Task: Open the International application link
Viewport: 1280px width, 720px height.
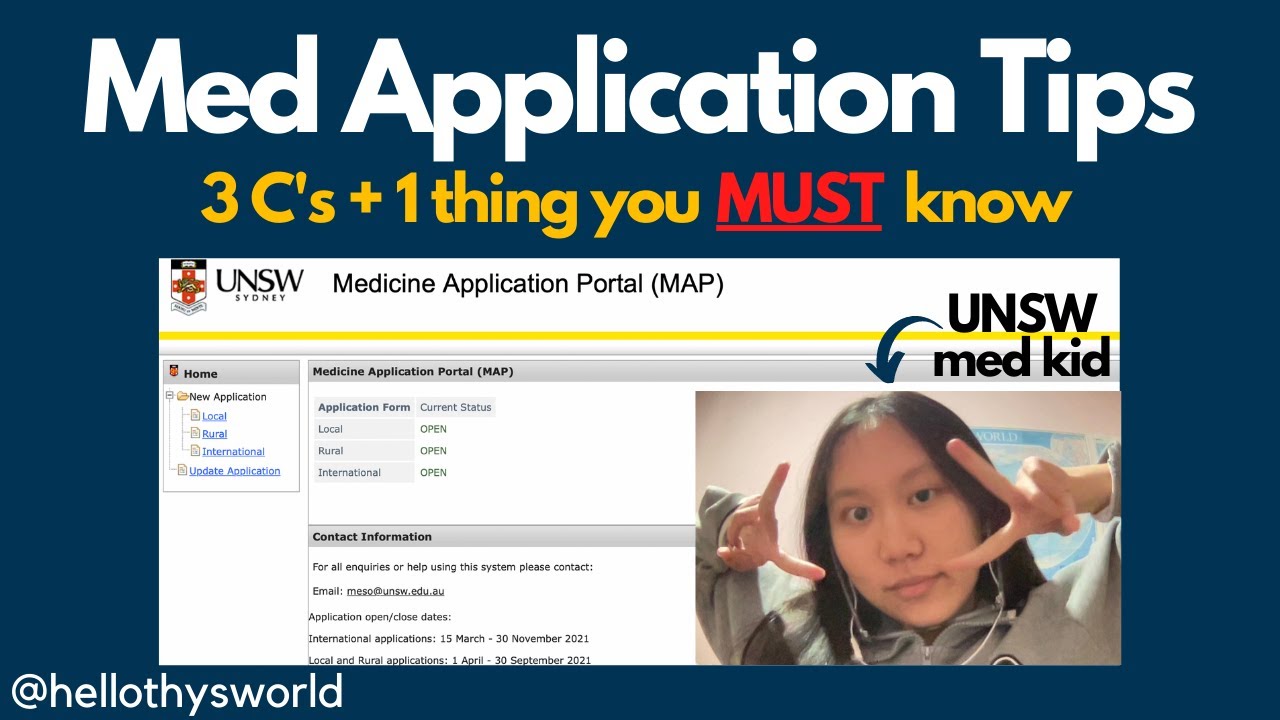Action: [x=233, y=452]
